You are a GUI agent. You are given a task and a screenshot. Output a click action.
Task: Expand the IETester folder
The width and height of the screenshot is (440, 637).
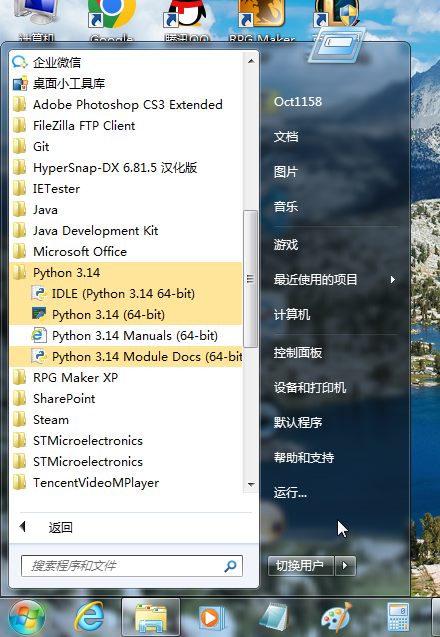(126, 188)
